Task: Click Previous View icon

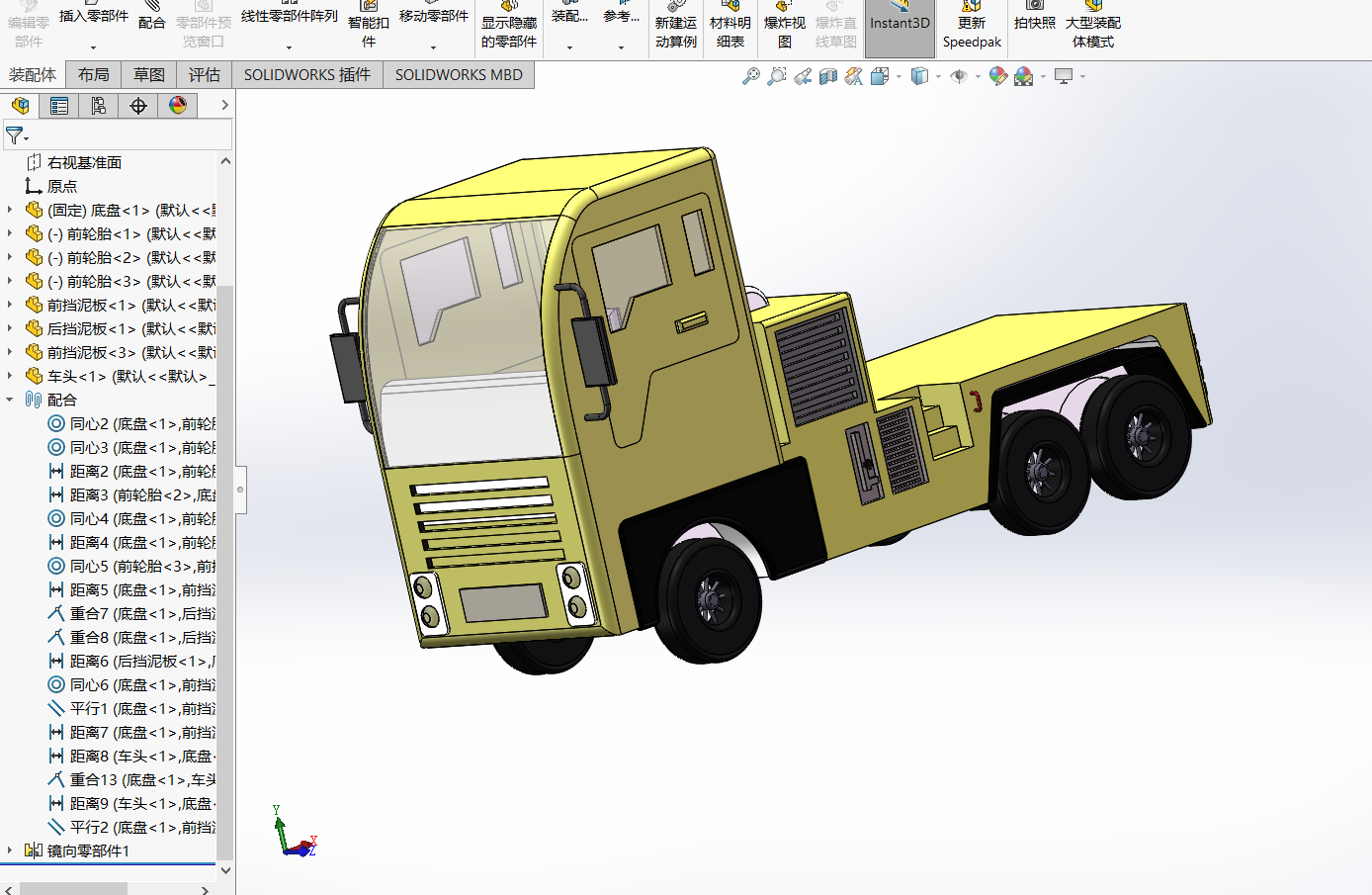Action: pos(803,76)
